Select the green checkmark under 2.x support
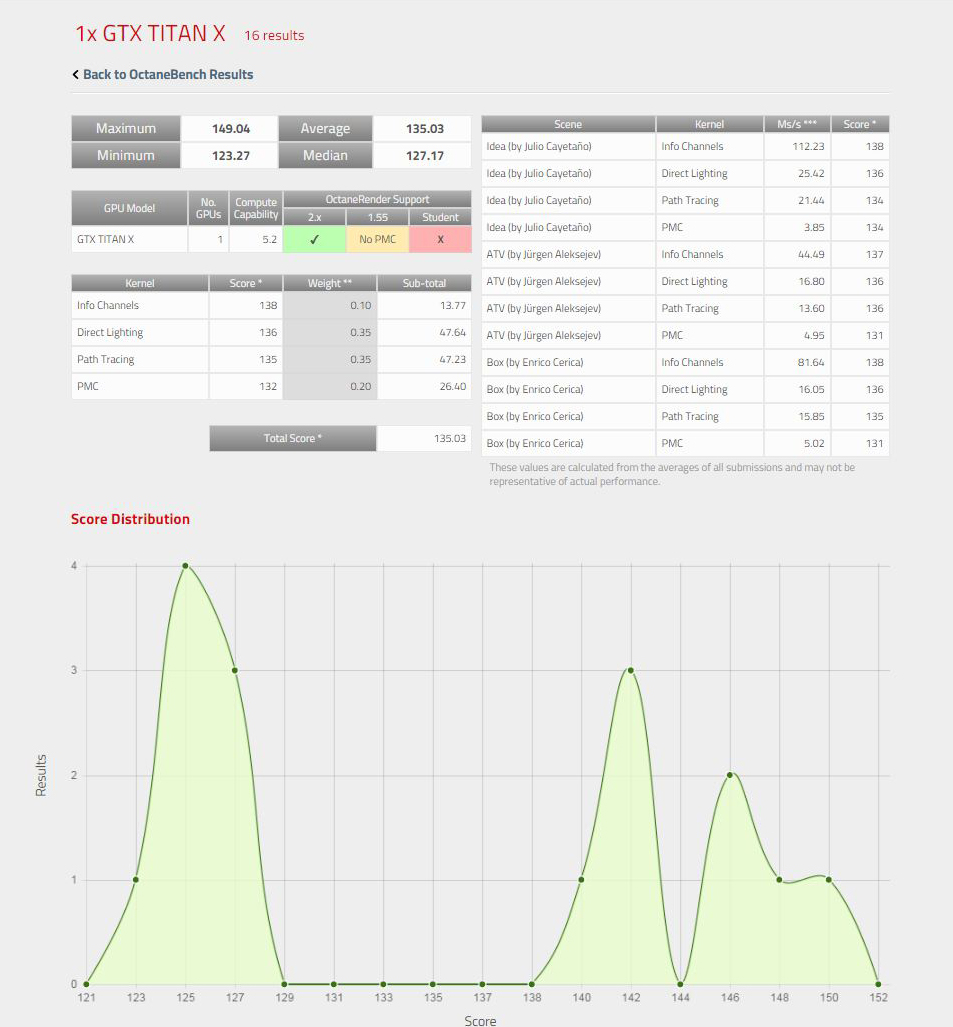The width and height of the screenshot is (953, 1027). coord(314,240)
